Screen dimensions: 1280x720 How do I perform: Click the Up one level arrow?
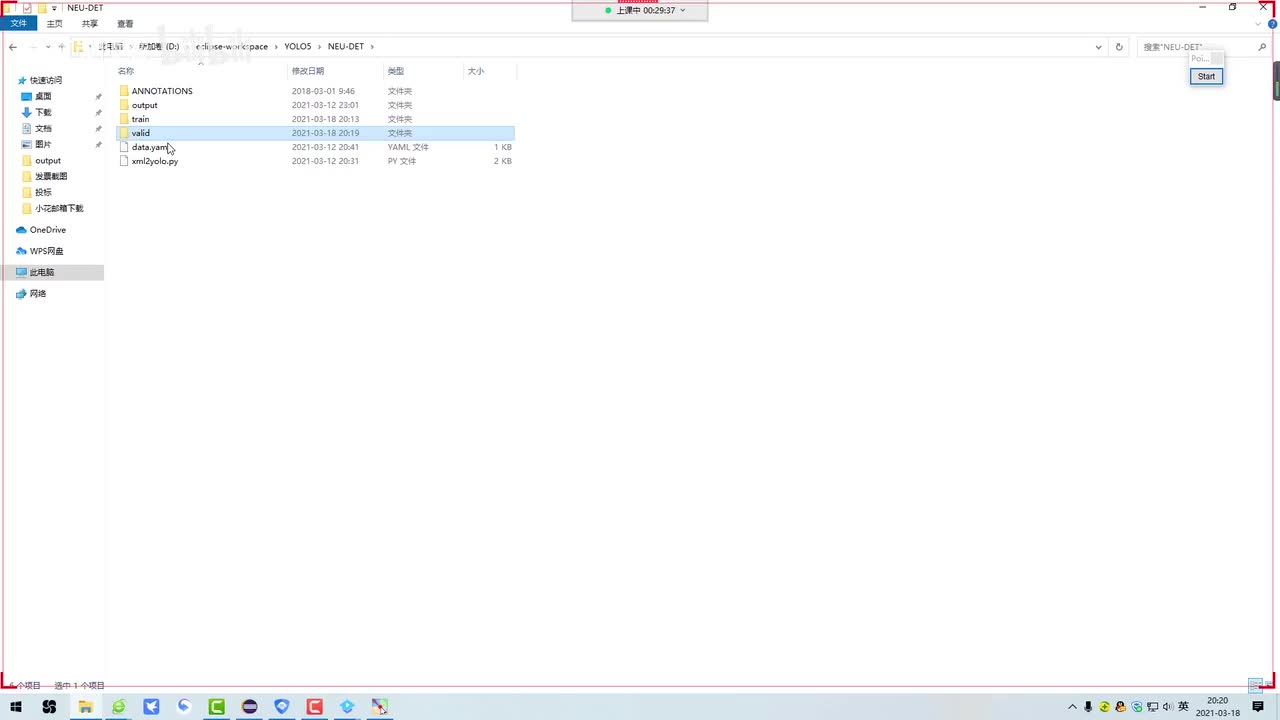coord(61,47)
